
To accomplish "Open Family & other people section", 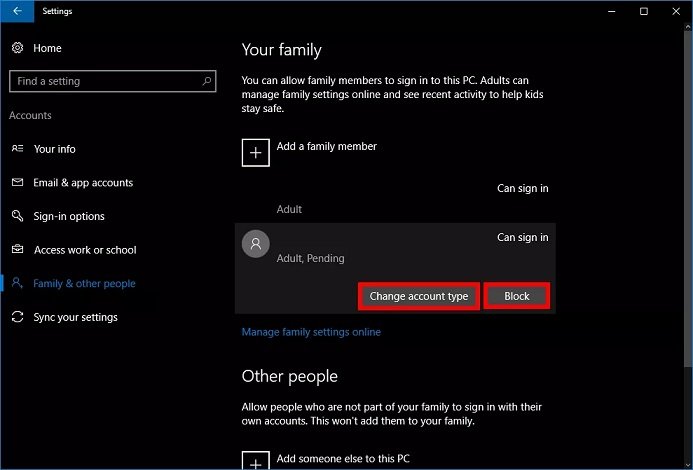I will (84, 284).
